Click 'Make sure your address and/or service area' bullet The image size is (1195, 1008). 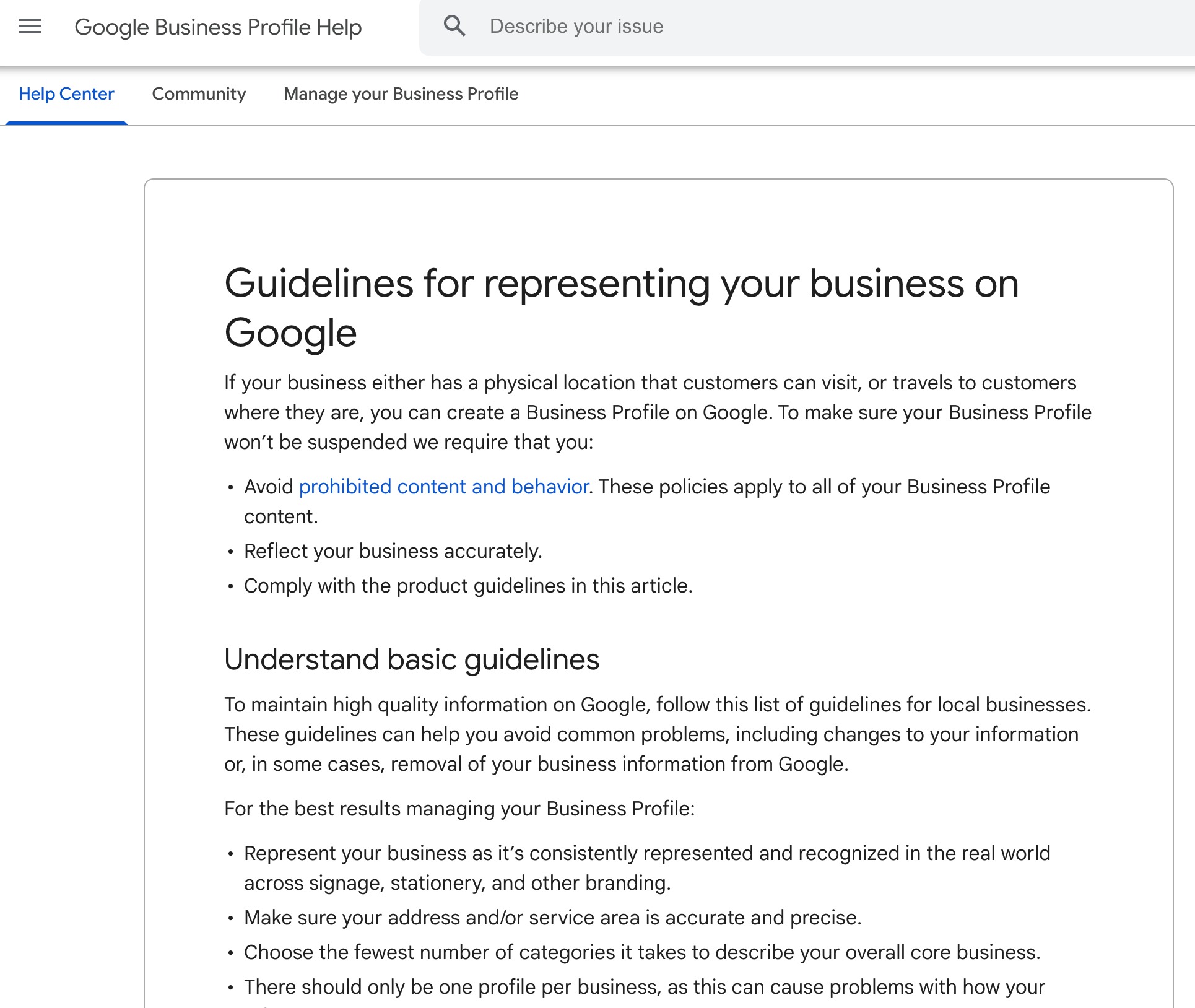tap(553, 918)
